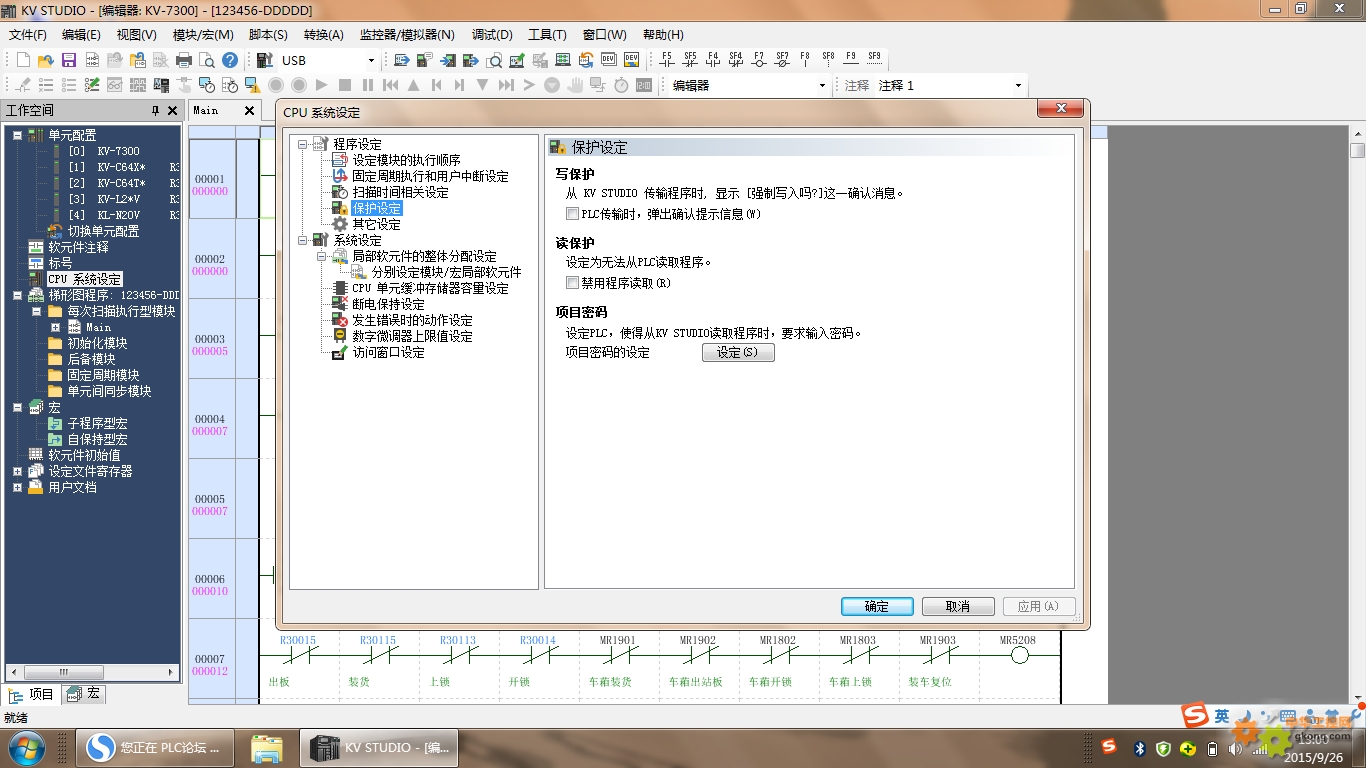Expand 用户文档 tree node
Viewport: 1366px width, 768px height.
17,487
